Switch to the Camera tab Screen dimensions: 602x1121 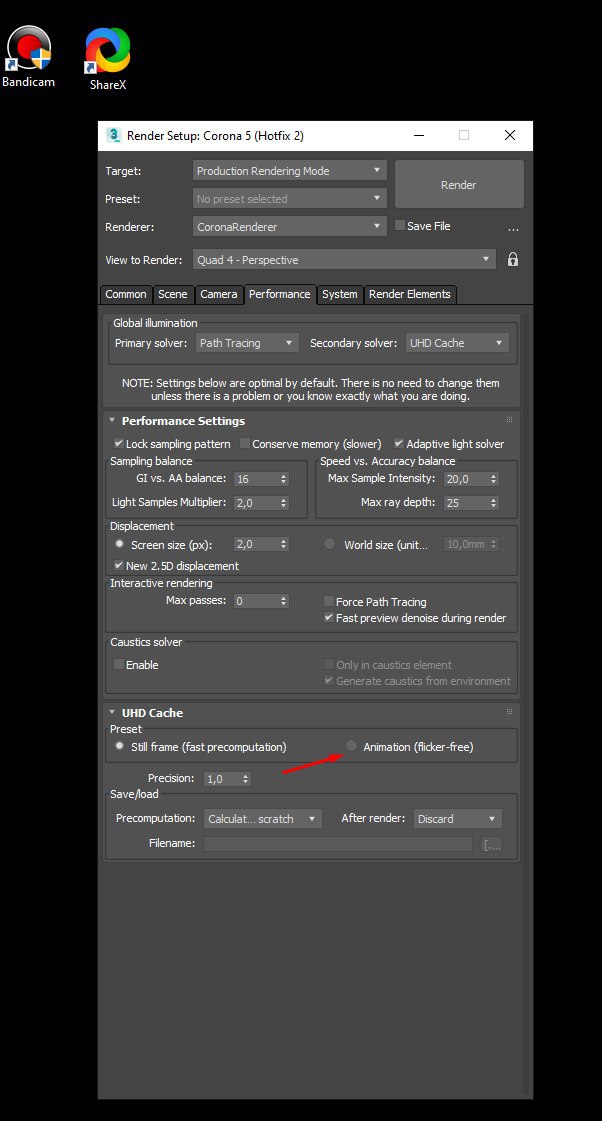coord(219,295)
